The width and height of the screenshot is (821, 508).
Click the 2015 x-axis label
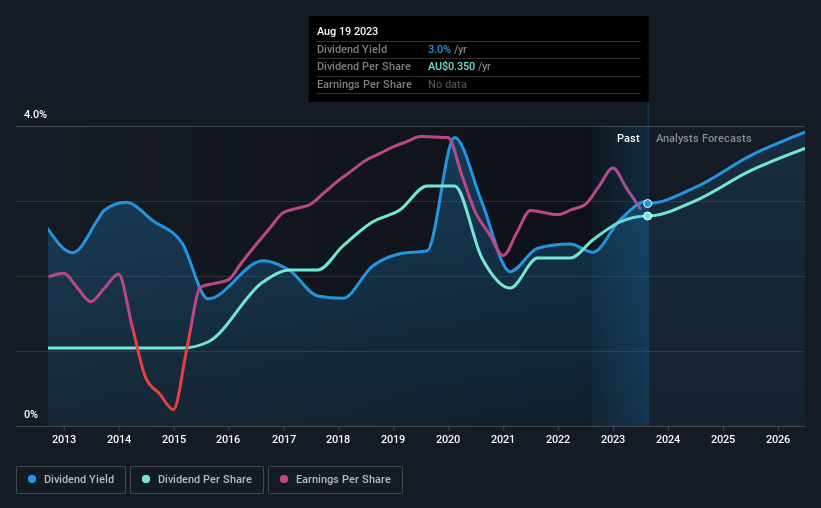coord(174,439)
